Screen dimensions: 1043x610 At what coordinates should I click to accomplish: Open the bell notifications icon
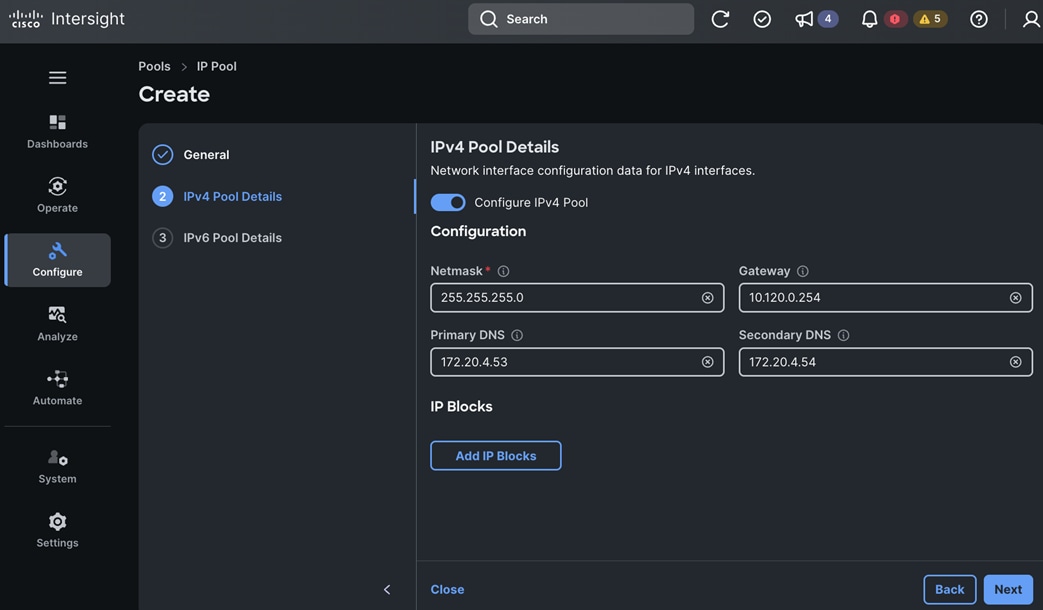pyautogui.click(x=869, y=19)
